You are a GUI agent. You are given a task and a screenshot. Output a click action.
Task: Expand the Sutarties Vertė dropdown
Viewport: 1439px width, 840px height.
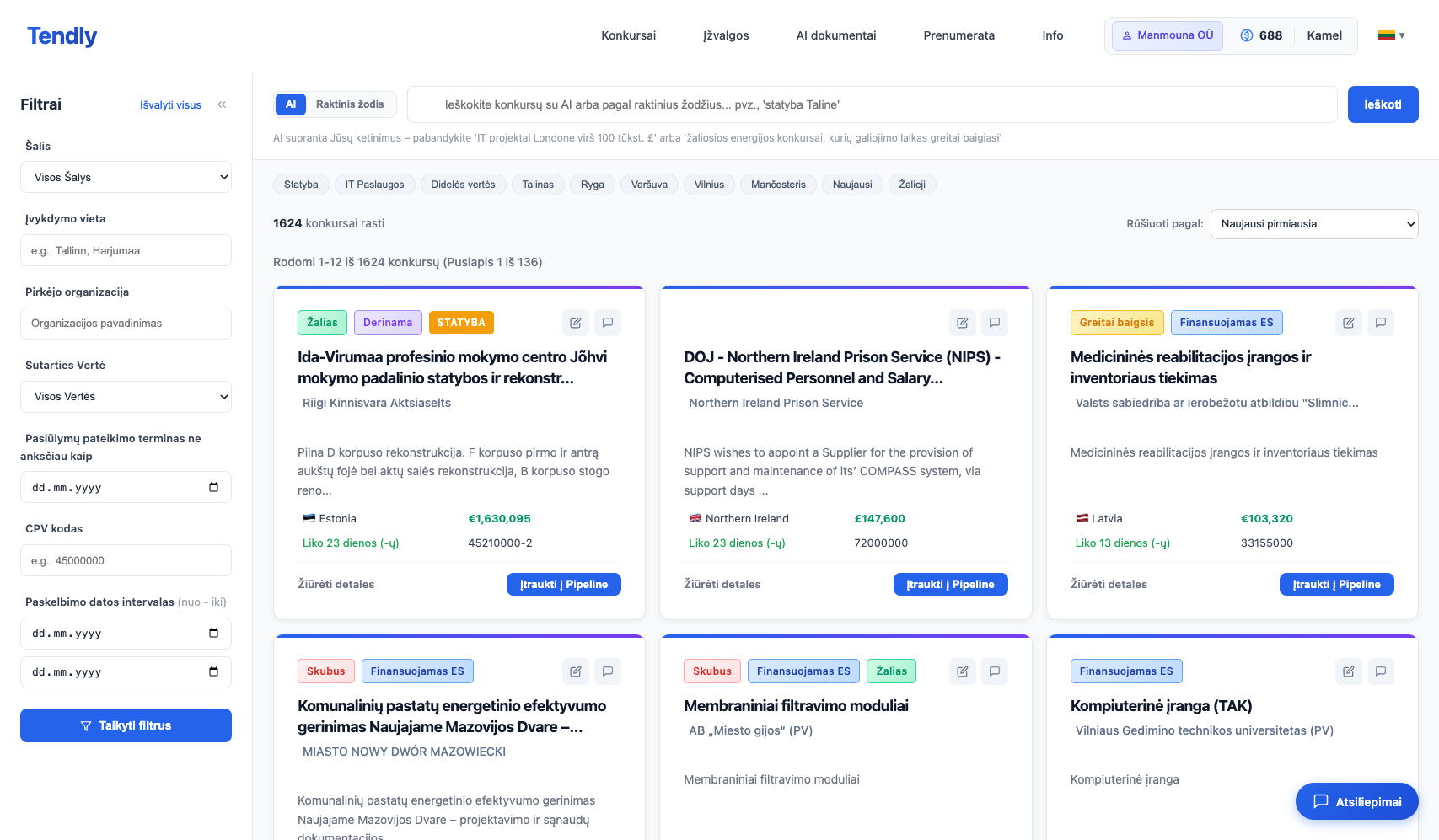[126, 397]
